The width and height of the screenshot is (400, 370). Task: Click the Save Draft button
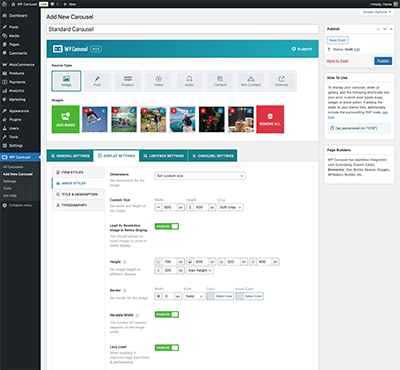(337, 40)
